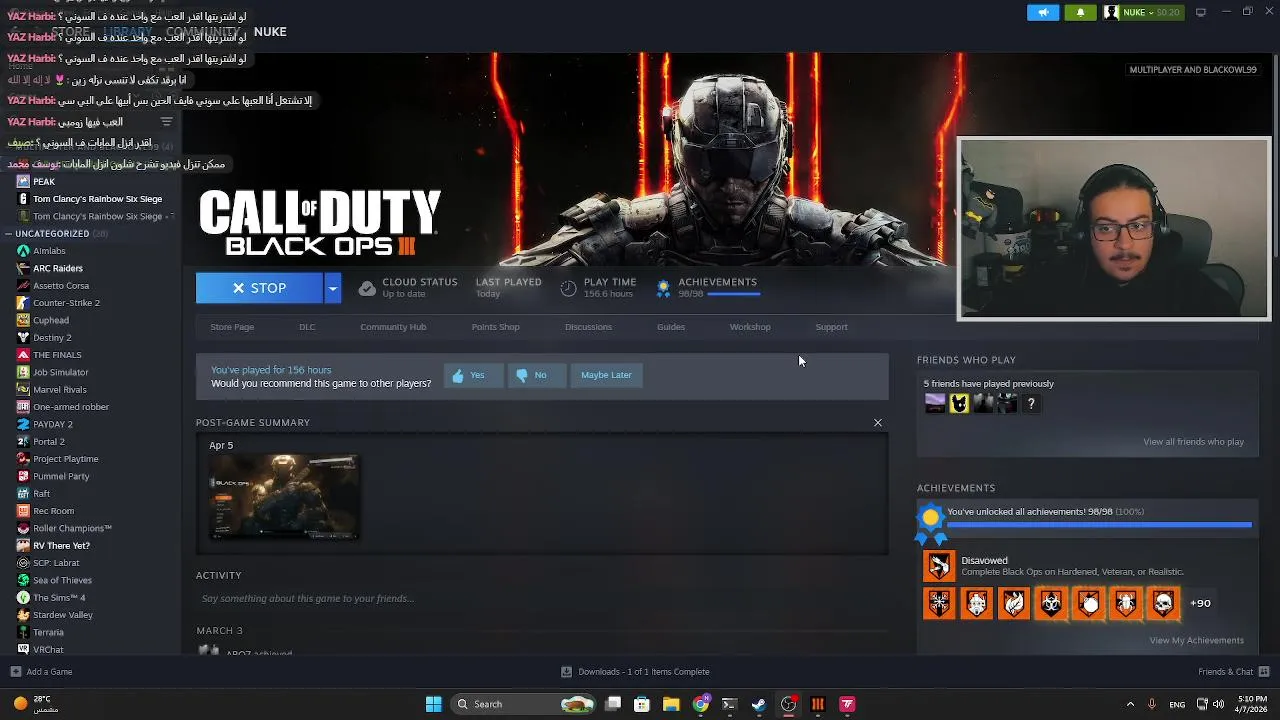Screen dimensions: 1280x720
Task: Click the unknown friend question-mark avatar
Action: pos(1031,404)
